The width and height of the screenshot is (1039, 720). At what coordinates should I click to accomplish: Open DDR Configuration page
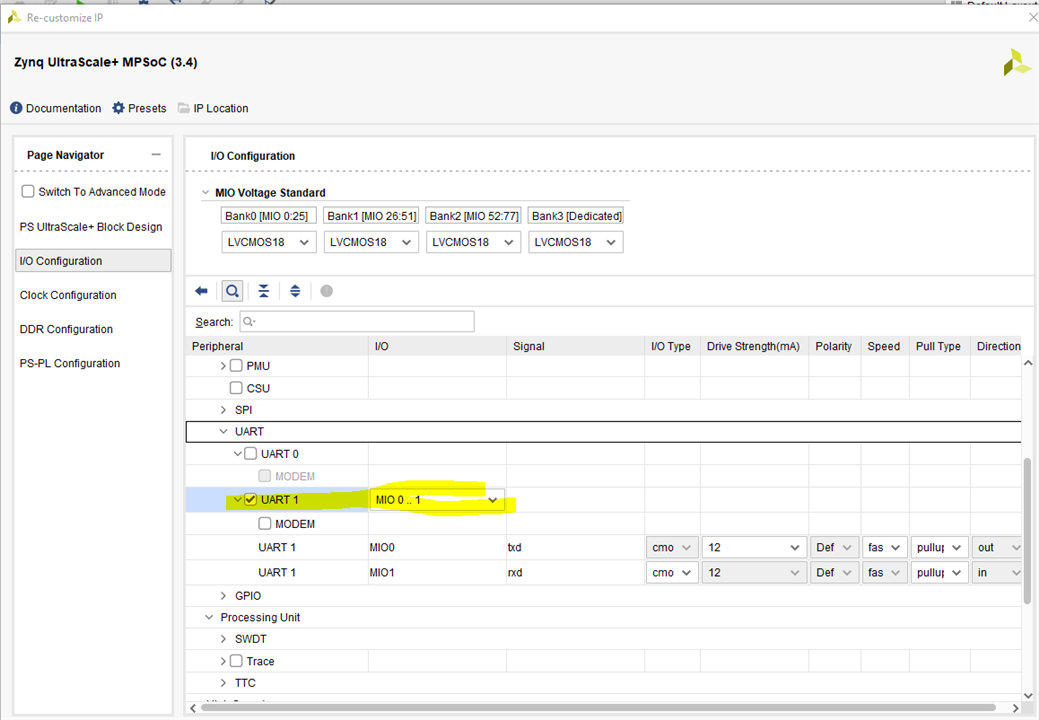(x=66, y=329)
